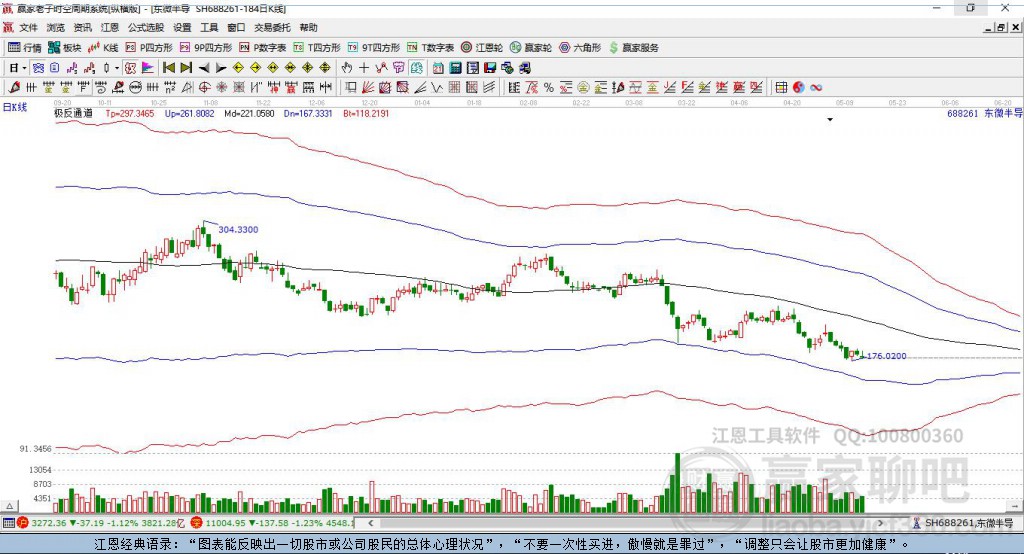The width and height of the screenshot is (1024, 554).
Task: Click the up triangle at volume panel corner
Action: [9, 506]
